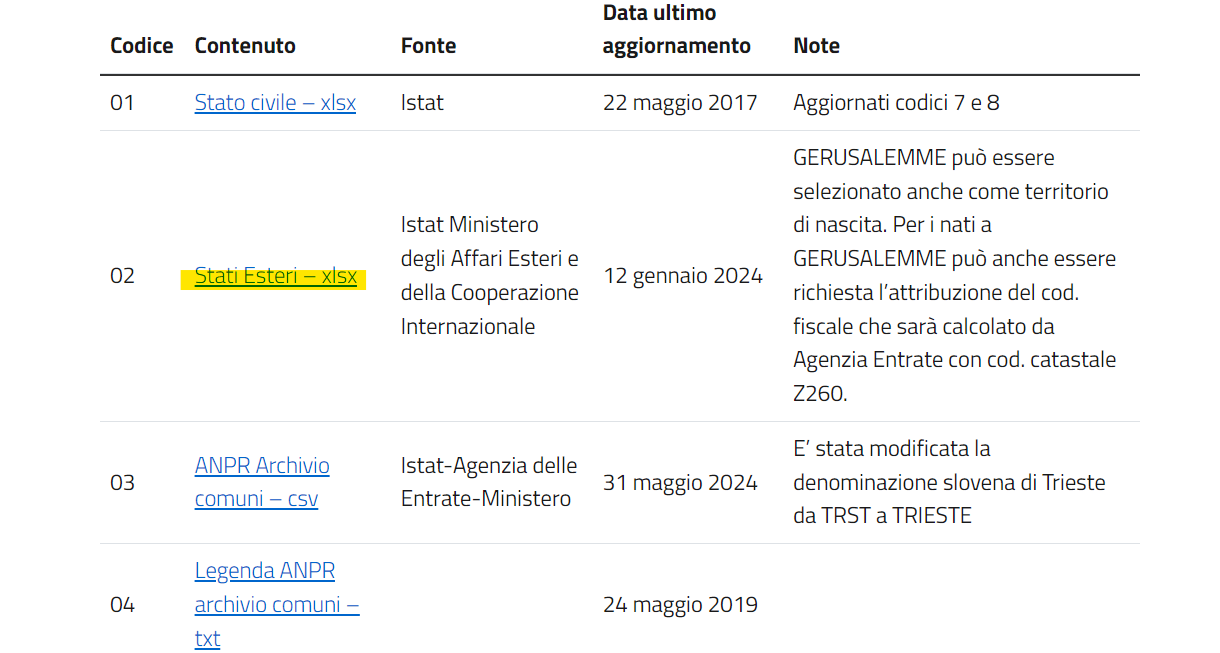
Task: Click the date 12 gennaio 2024
Action: [683, 276]
